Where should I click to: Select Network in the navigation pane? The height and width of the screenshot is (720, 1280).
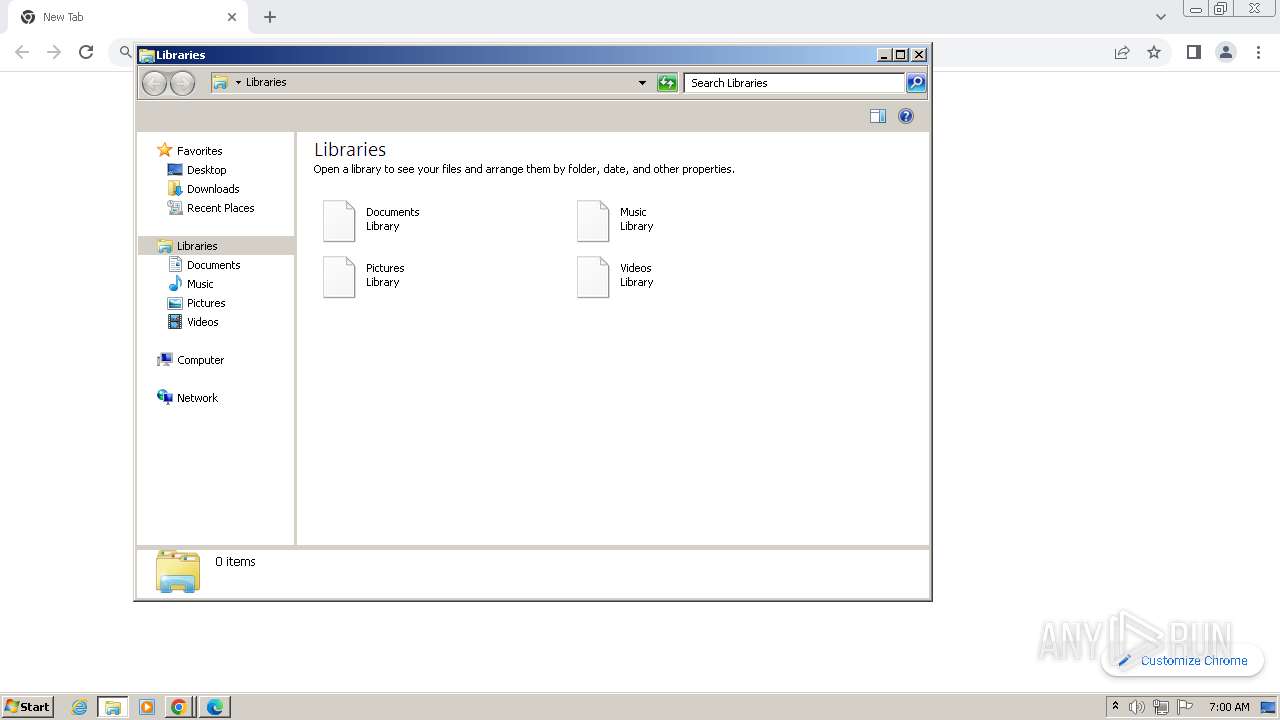[197, 398]
